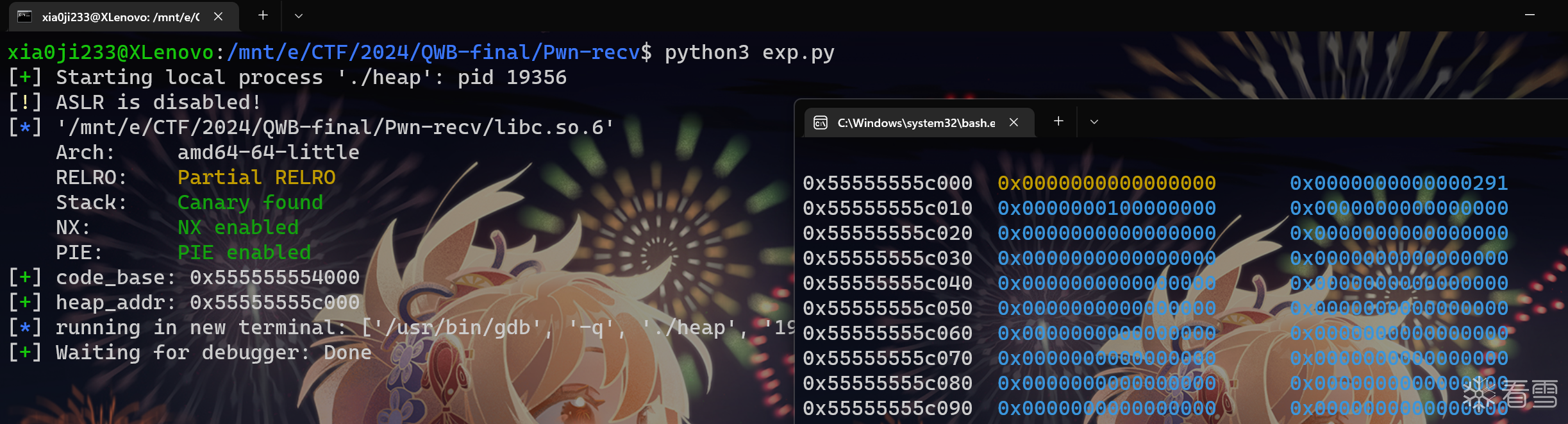Expand profile dropdown in bash.exe window
This screenshot has width=1568, height=424.
coord(1094,122)
